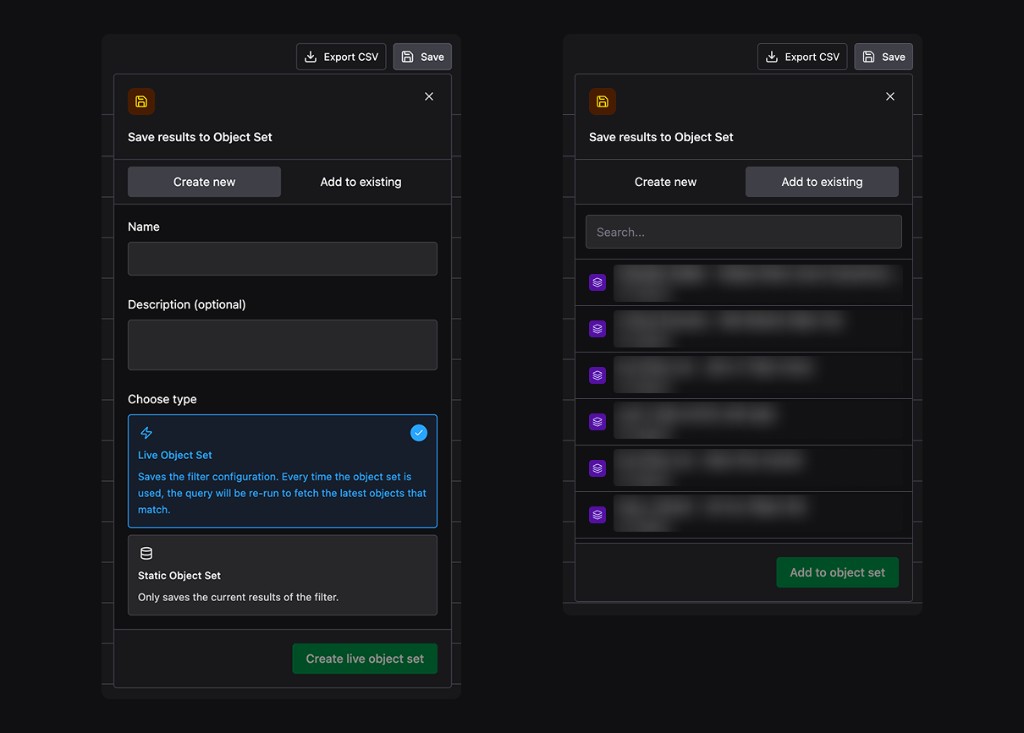Click orange save icon in right dialog

(602, 101)
